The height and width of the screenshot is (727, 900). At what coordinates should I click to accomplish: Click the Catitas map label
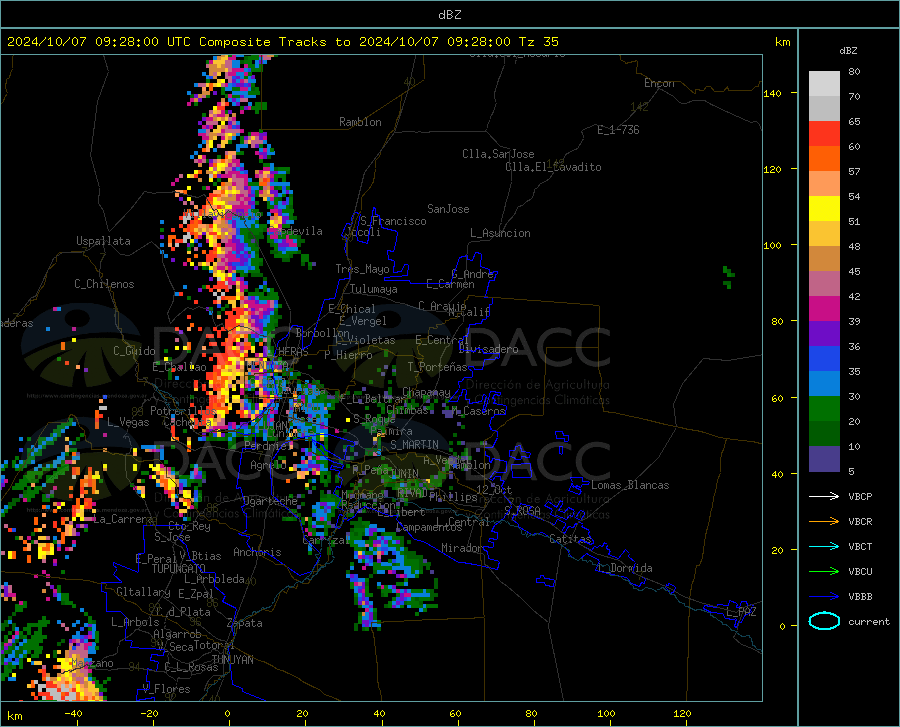(x=571, y=539)
